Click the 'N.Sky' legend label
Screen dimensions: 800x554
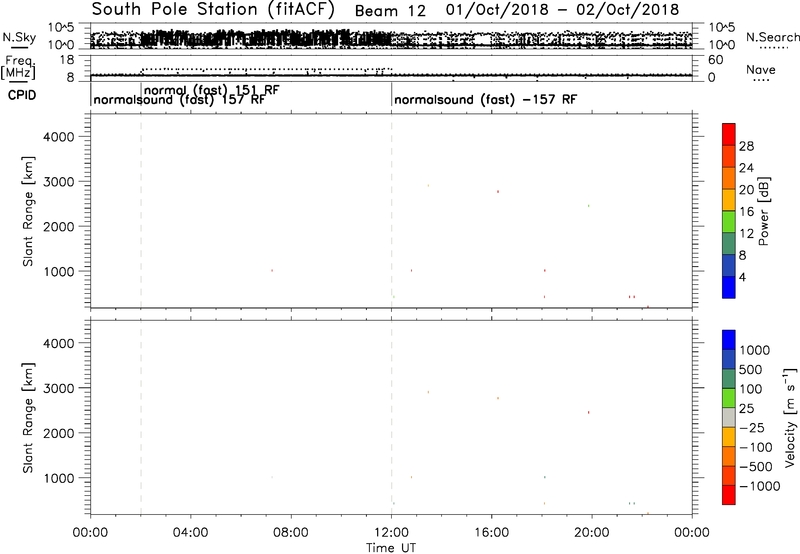click(19, 37)
